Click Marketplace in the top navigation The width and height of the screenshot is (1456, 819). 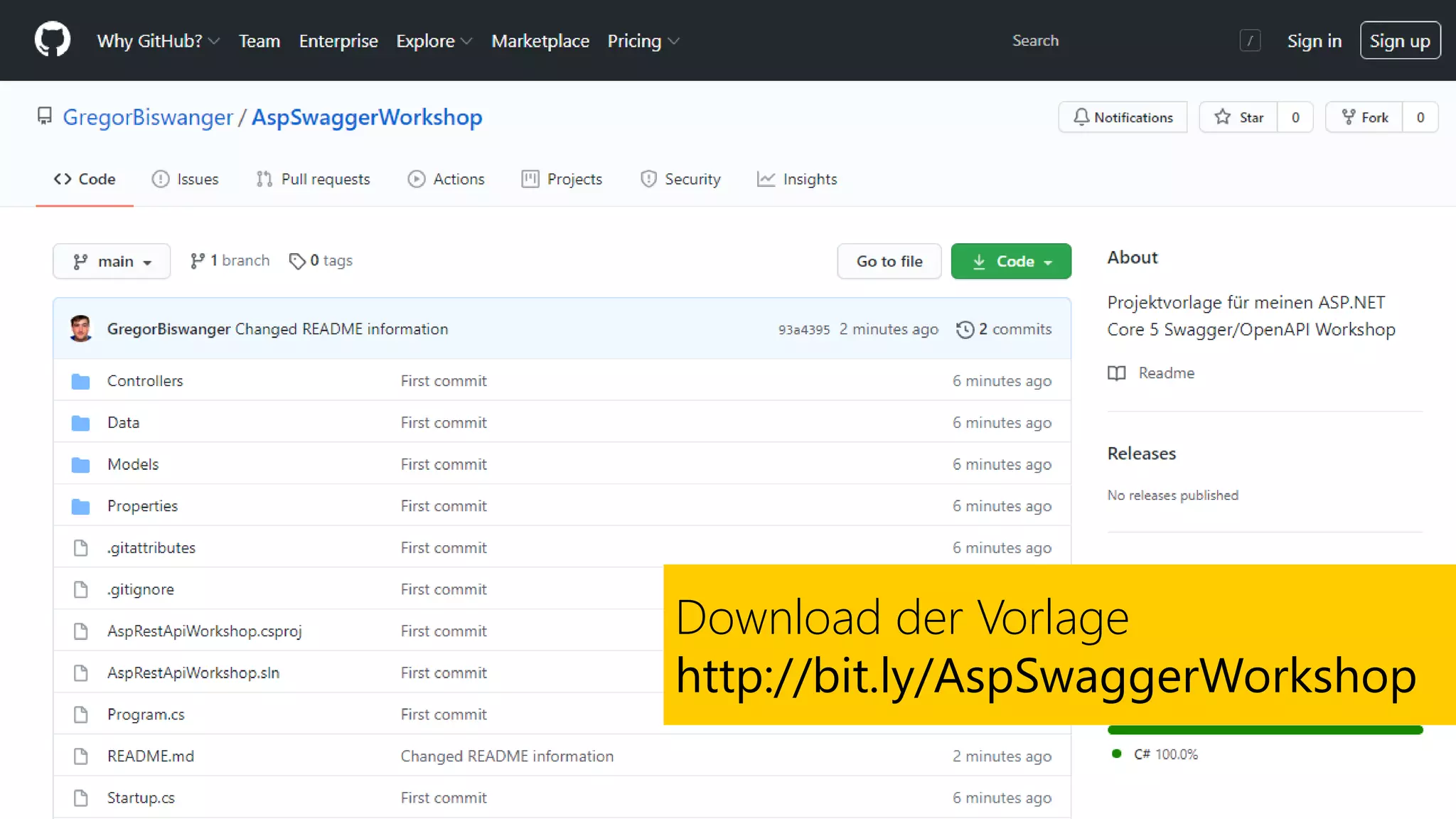click(x=540, y=41)
